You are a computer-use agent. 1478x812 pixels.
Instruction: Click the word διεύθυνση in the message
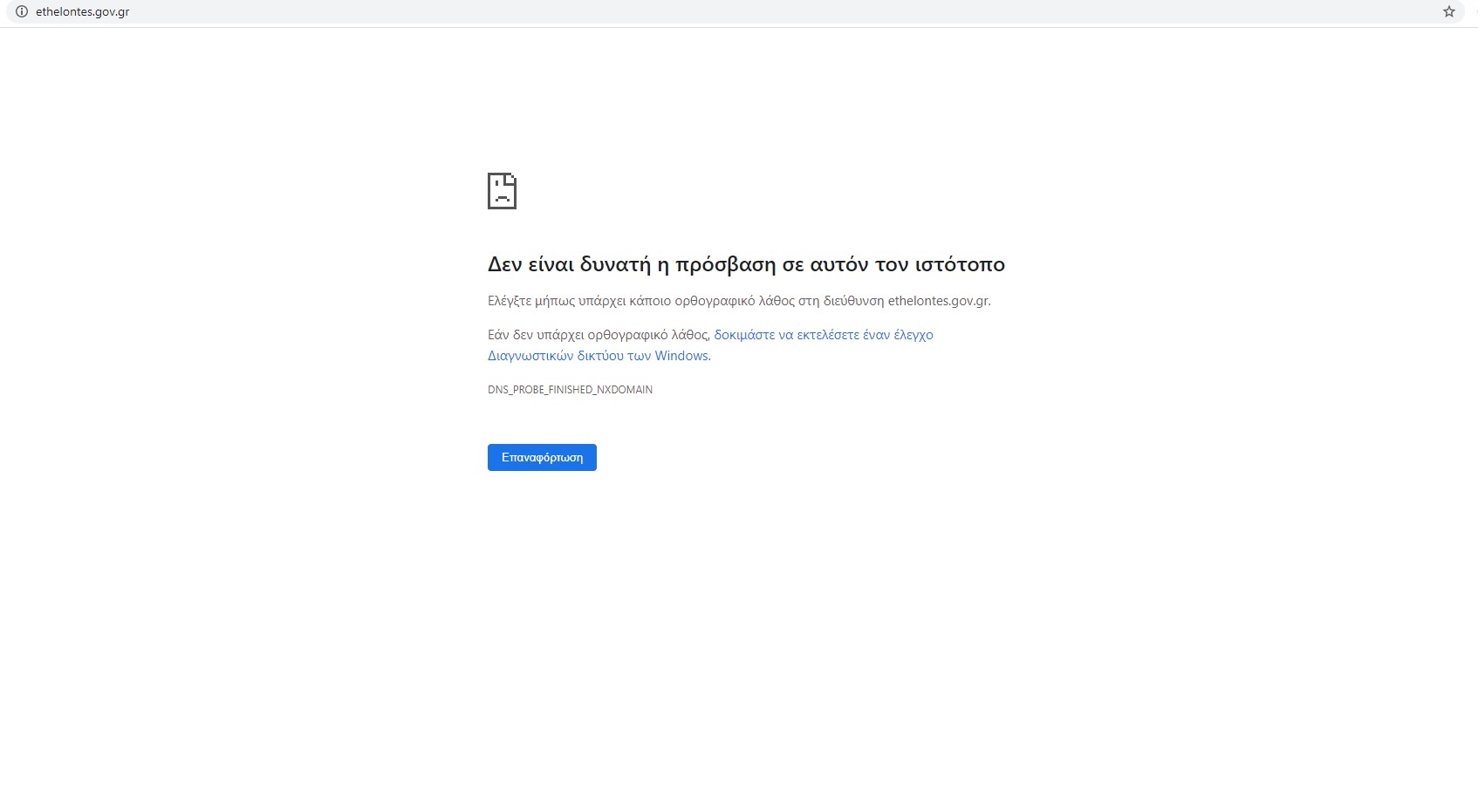pyautogui.click(x=853, y=301)
